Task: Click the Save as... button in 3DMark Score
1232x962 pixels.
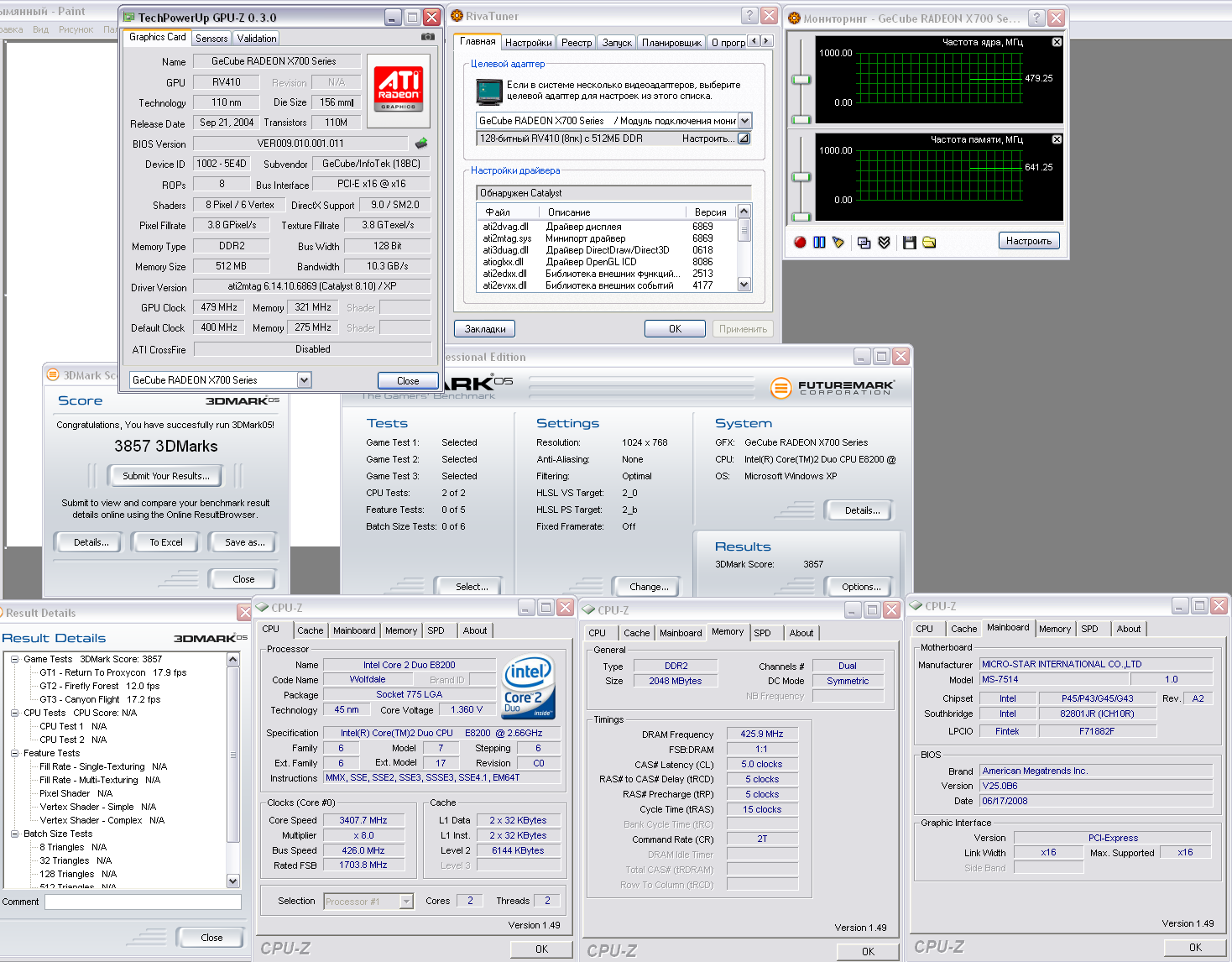Action: click(x=244, y=542)
